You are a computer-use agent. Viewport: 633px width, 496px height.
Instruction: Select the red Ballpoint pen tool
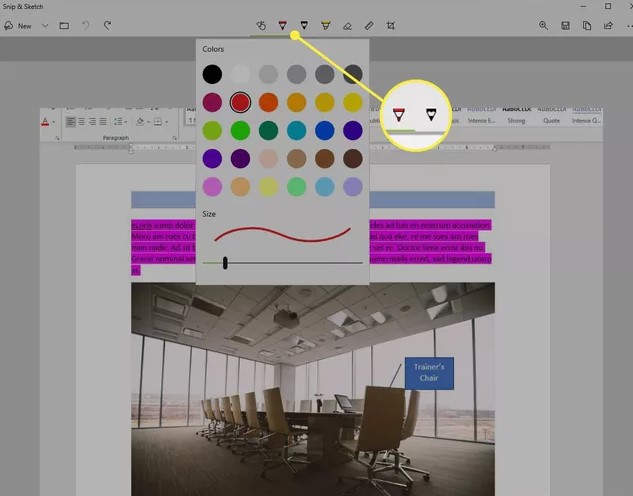(x=283, y=25)
